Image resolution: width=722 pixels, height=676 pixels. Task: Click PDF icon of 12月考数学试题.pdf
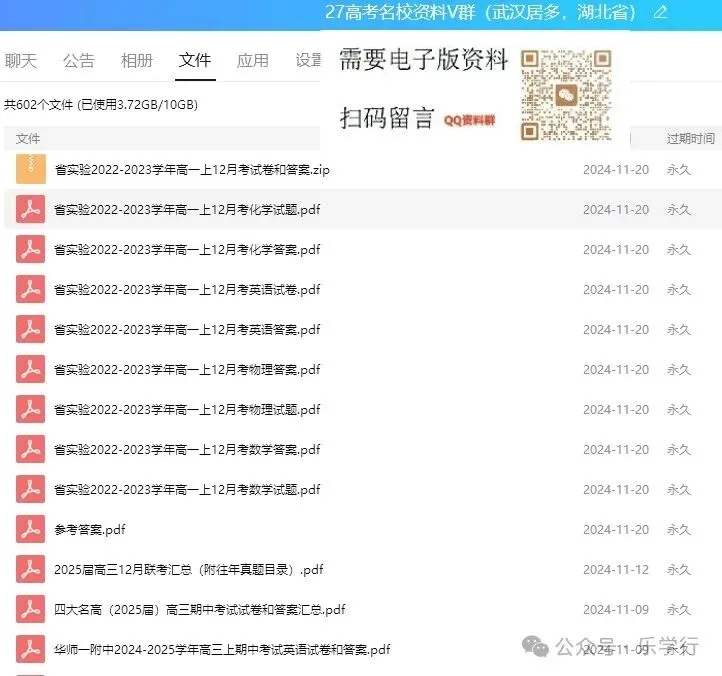pos(30,490)
